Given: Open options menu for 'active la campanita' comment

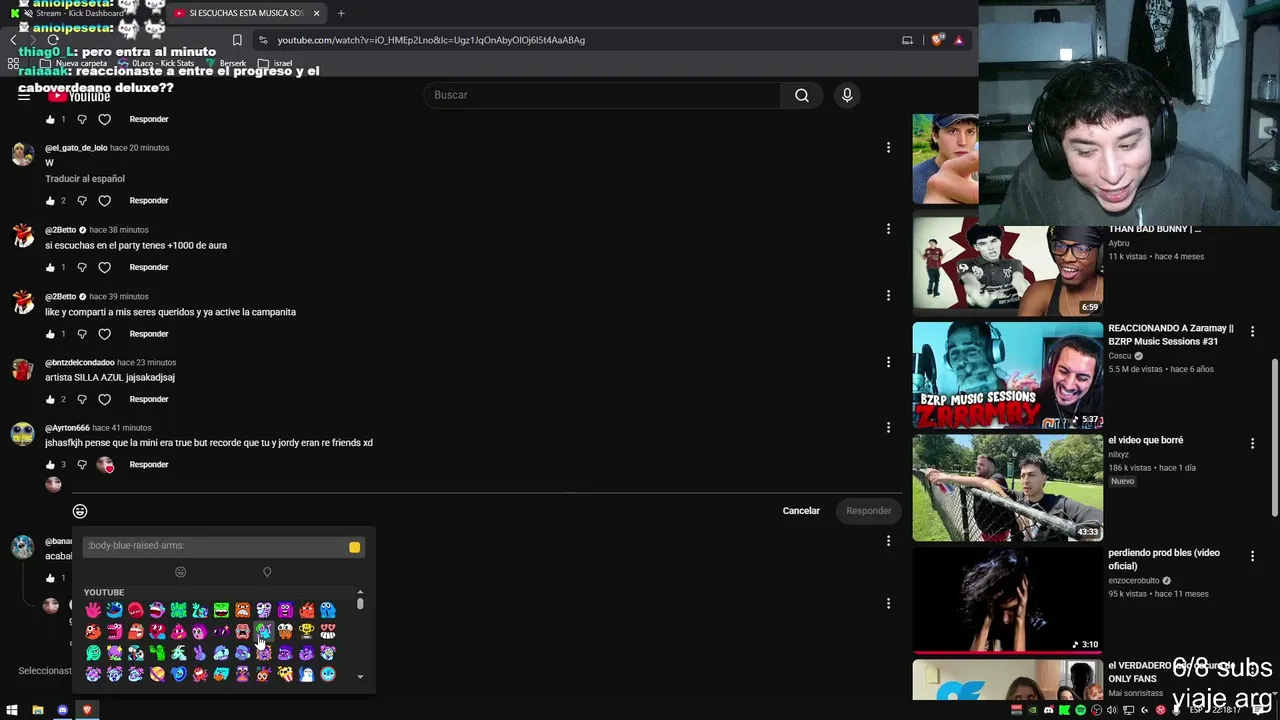Looking at the screenshot, I should coord(888,296).
